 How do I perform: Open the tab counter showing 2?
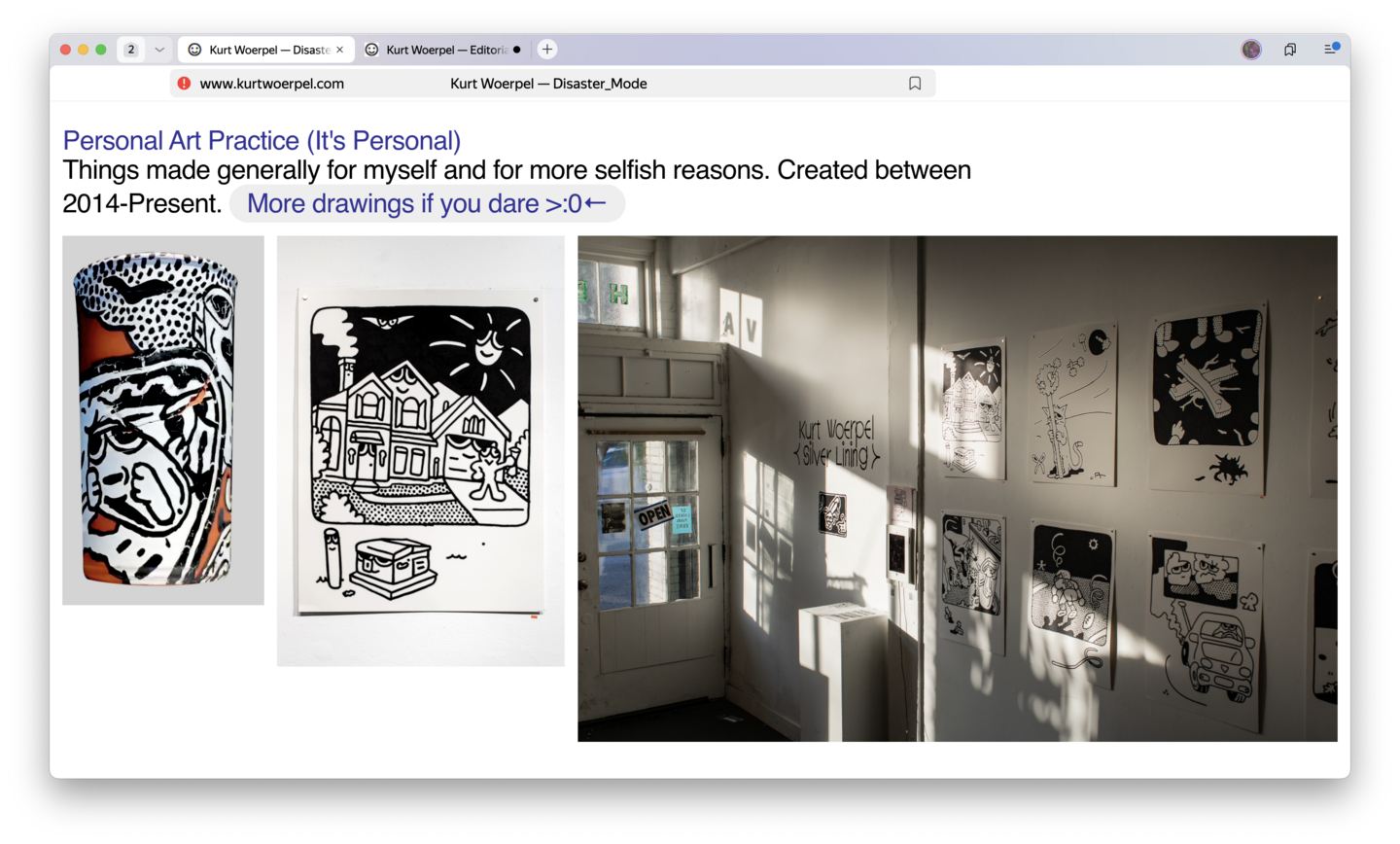tap(131, 50)
